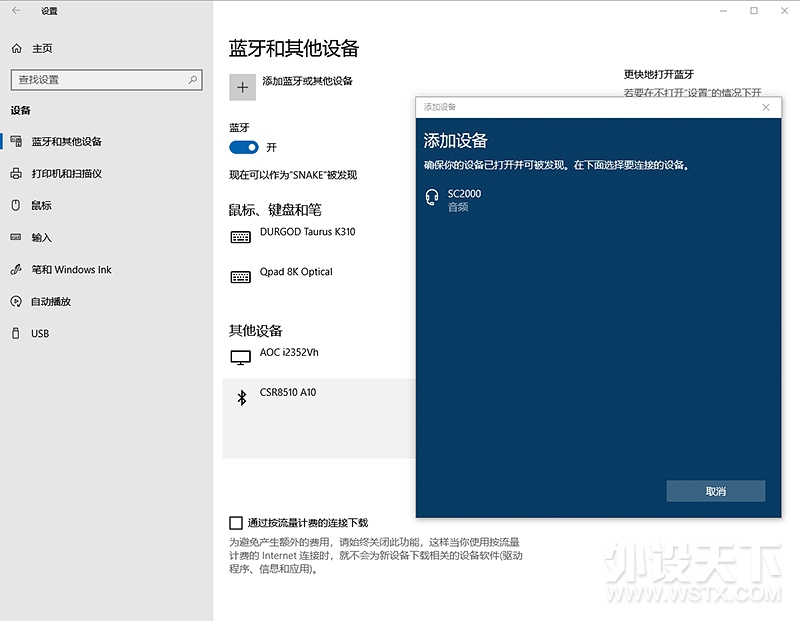Open 打印机和扫描仪 settings

tap(66, 173)
